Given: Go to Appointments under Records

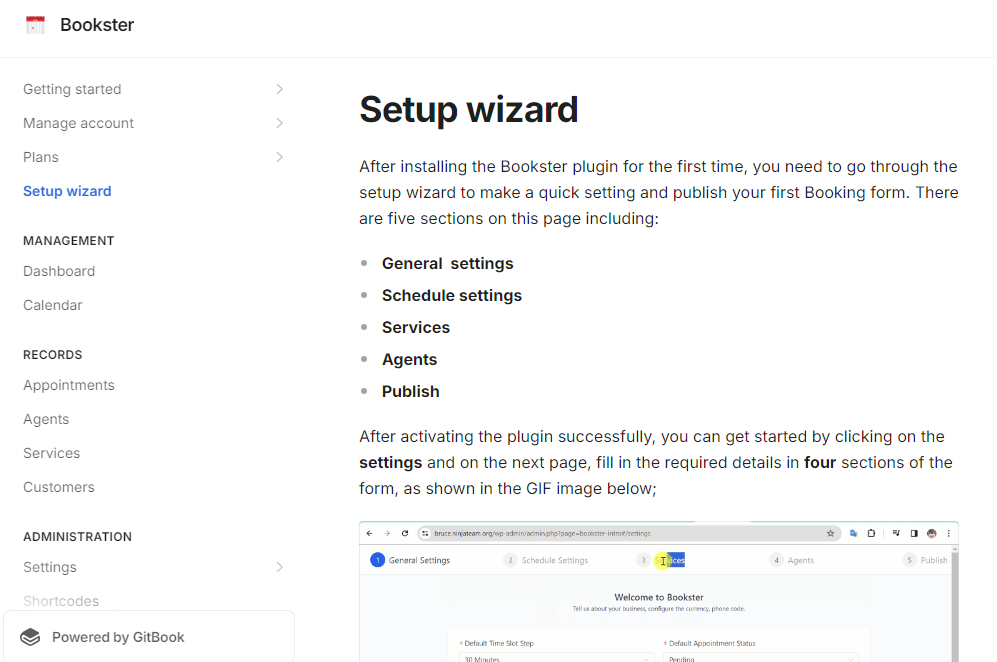Looking at the screenshot, I should coord(69,385).
